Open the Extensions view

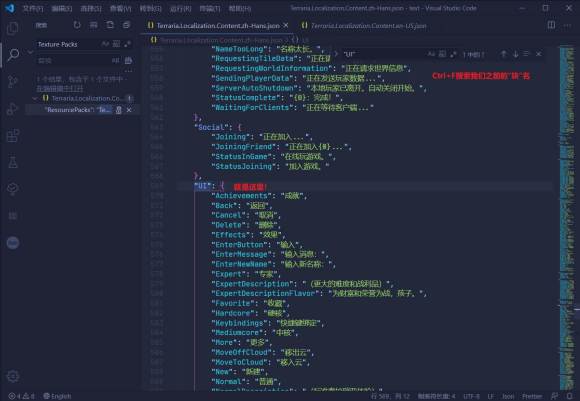coord(13,135)
